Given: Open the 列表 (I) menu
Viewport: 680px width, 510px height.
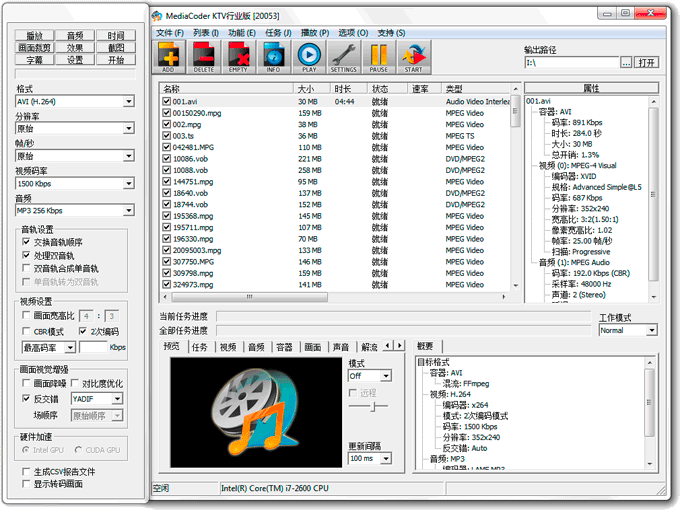Looking at the screenshot, I should [x=206, y=33].
